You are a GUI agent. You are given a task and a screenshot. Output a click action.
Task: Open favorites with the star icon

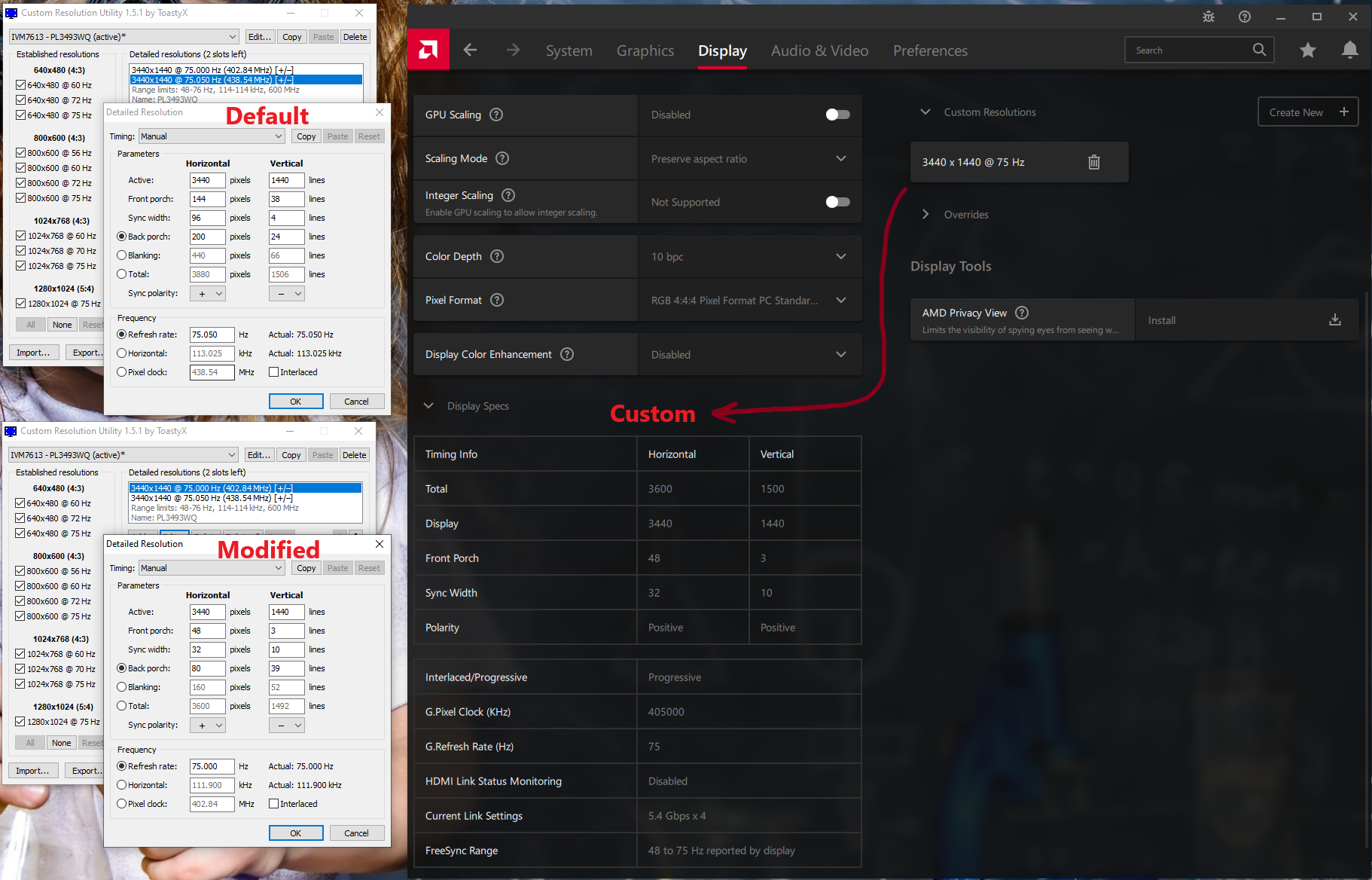[1308, 50]
